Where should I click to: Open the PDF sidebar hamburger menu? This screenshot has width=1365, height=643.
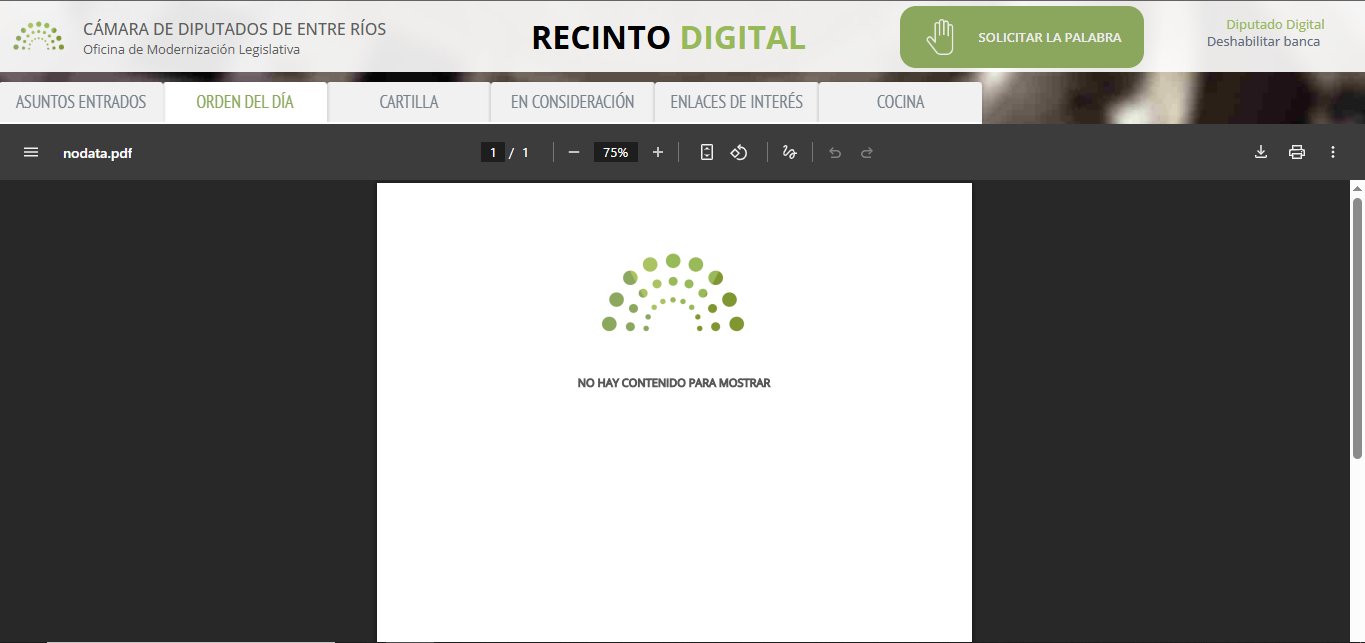[x=31, y=152]
